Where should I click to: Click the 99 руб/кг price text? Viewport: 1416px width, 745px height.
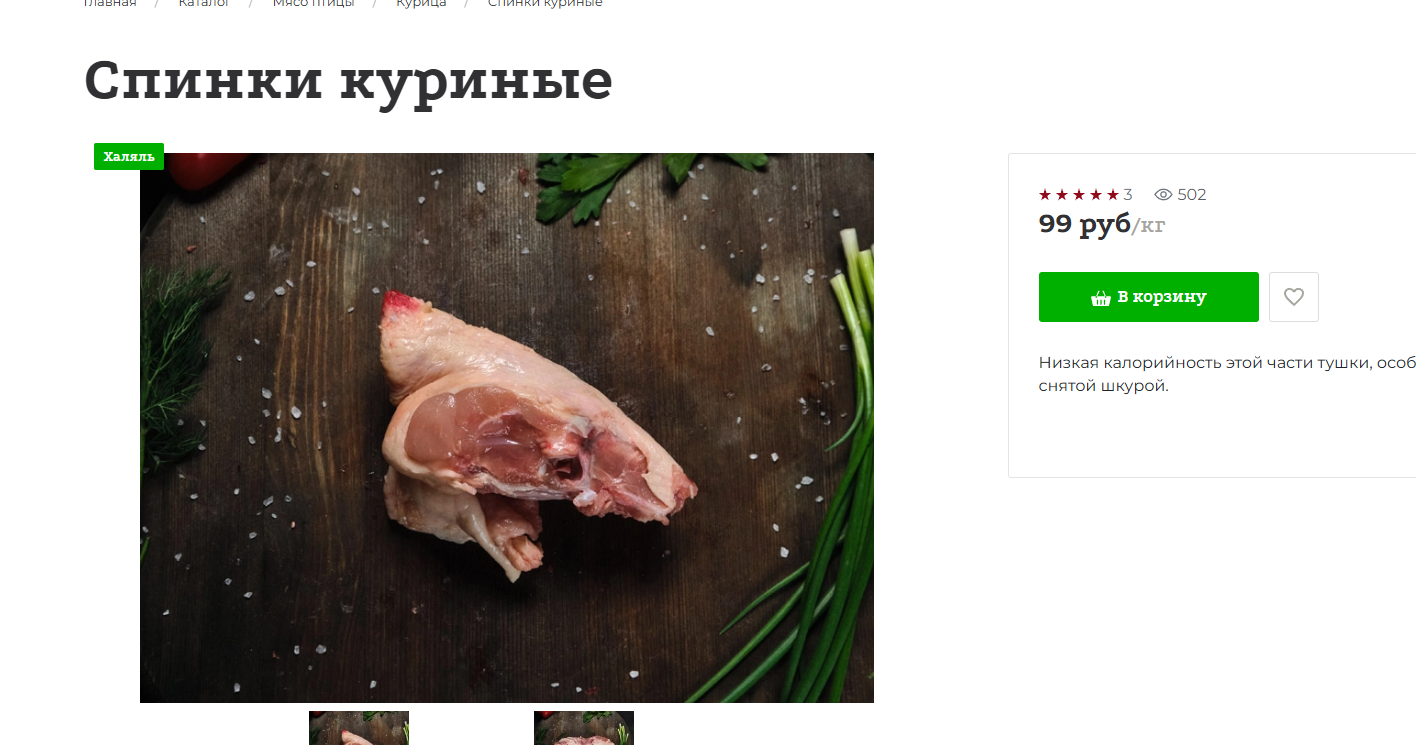click(x=1102, y=224)
